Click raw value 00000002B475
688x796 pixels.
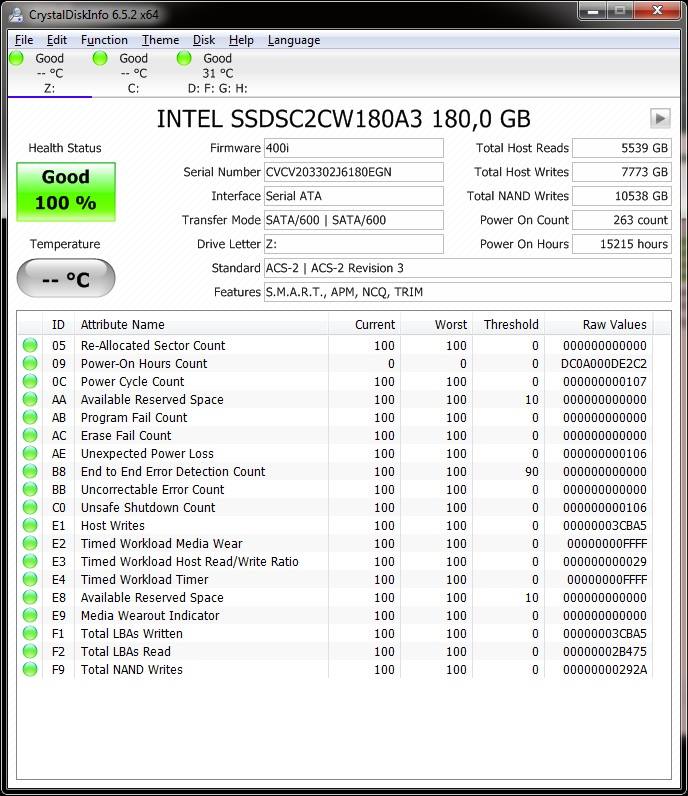(x=605, y=652)
